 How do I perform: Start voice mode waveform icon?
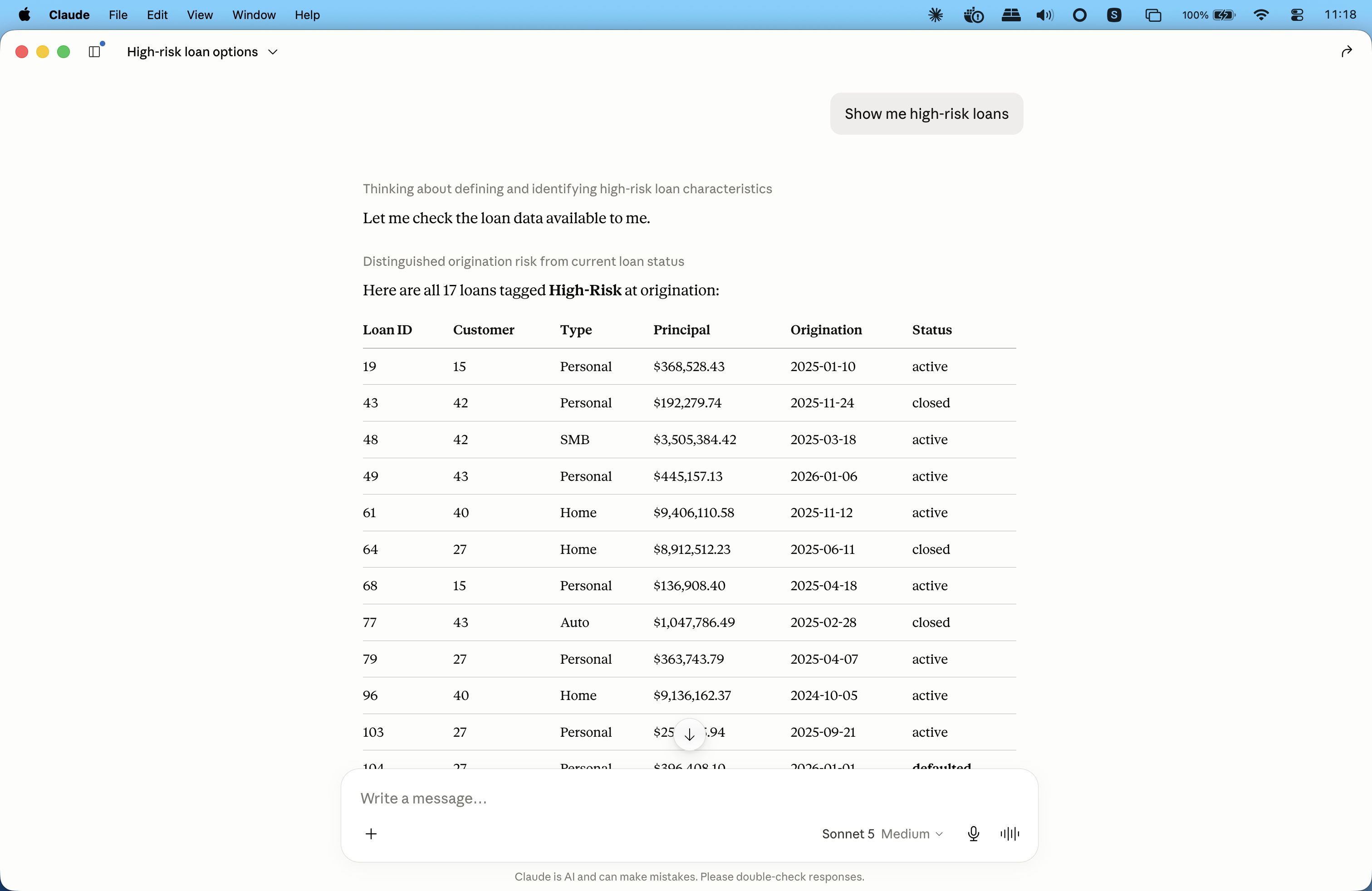coord(1009,833)
